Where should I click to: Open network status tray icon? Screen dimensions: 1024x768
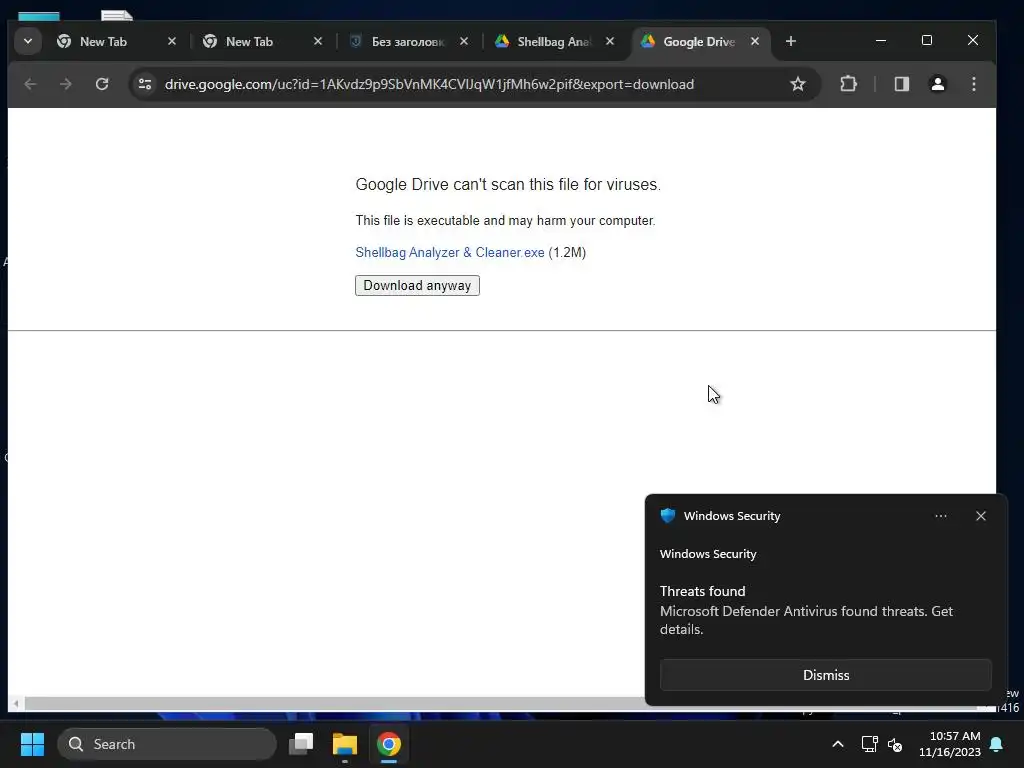(869, 744)
